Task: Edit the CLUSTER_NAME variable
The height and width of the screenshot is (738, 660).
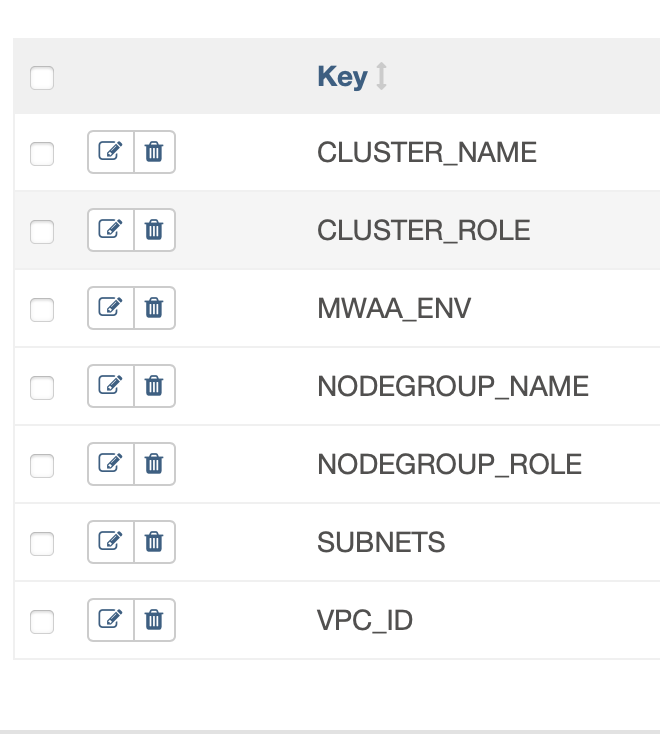Action: [x=111, y=152]
